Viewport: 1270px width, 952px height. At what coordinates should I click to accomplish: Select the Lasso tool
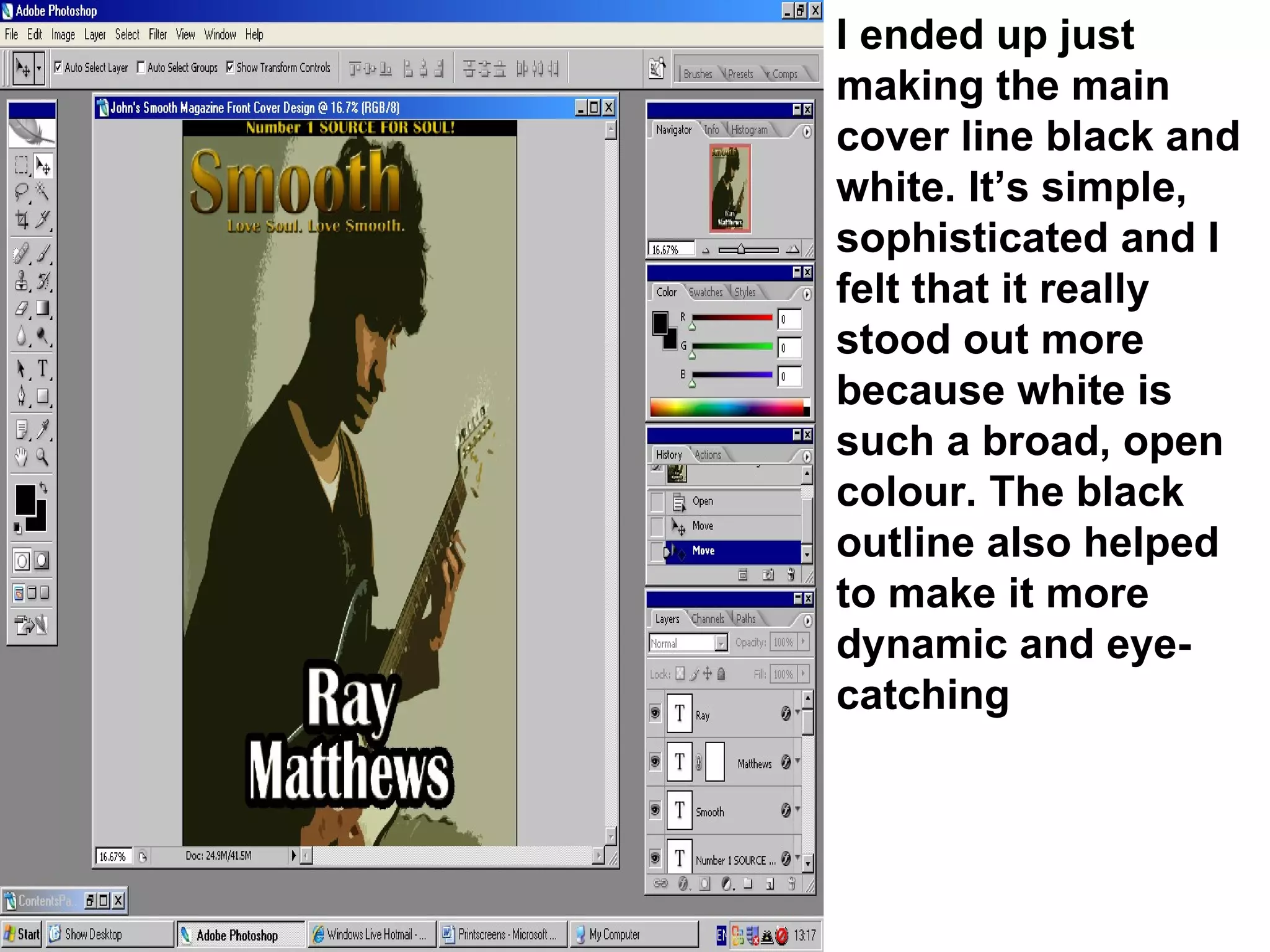coord(21,192)
